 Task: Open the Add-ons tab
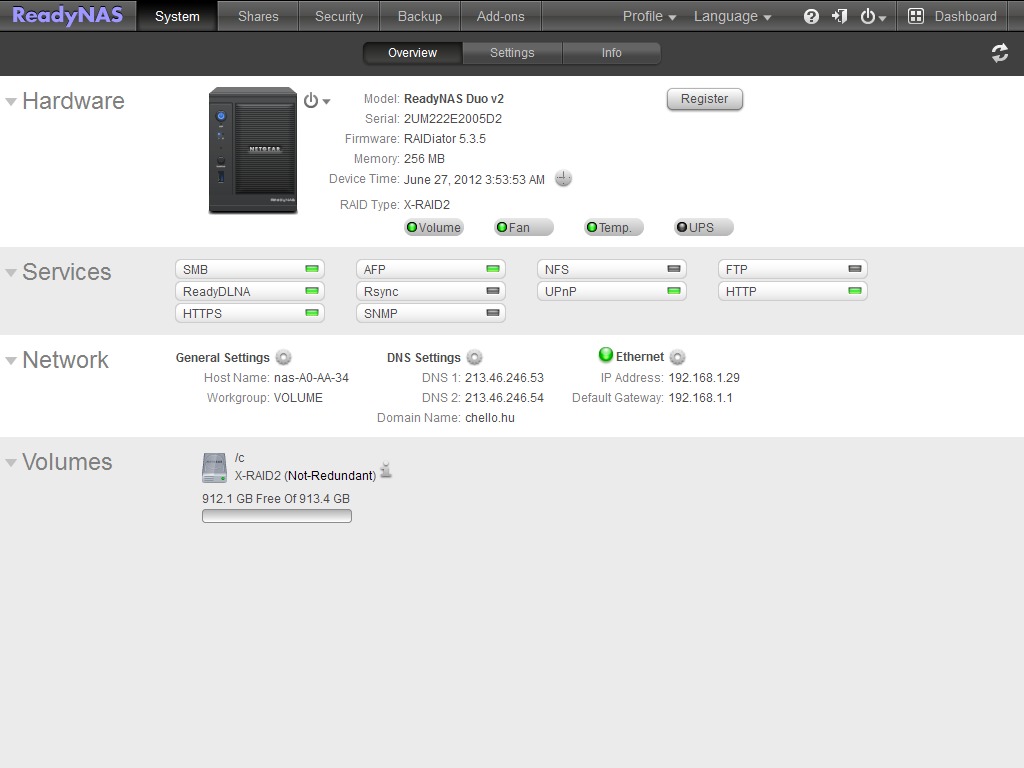pos(501,16)
